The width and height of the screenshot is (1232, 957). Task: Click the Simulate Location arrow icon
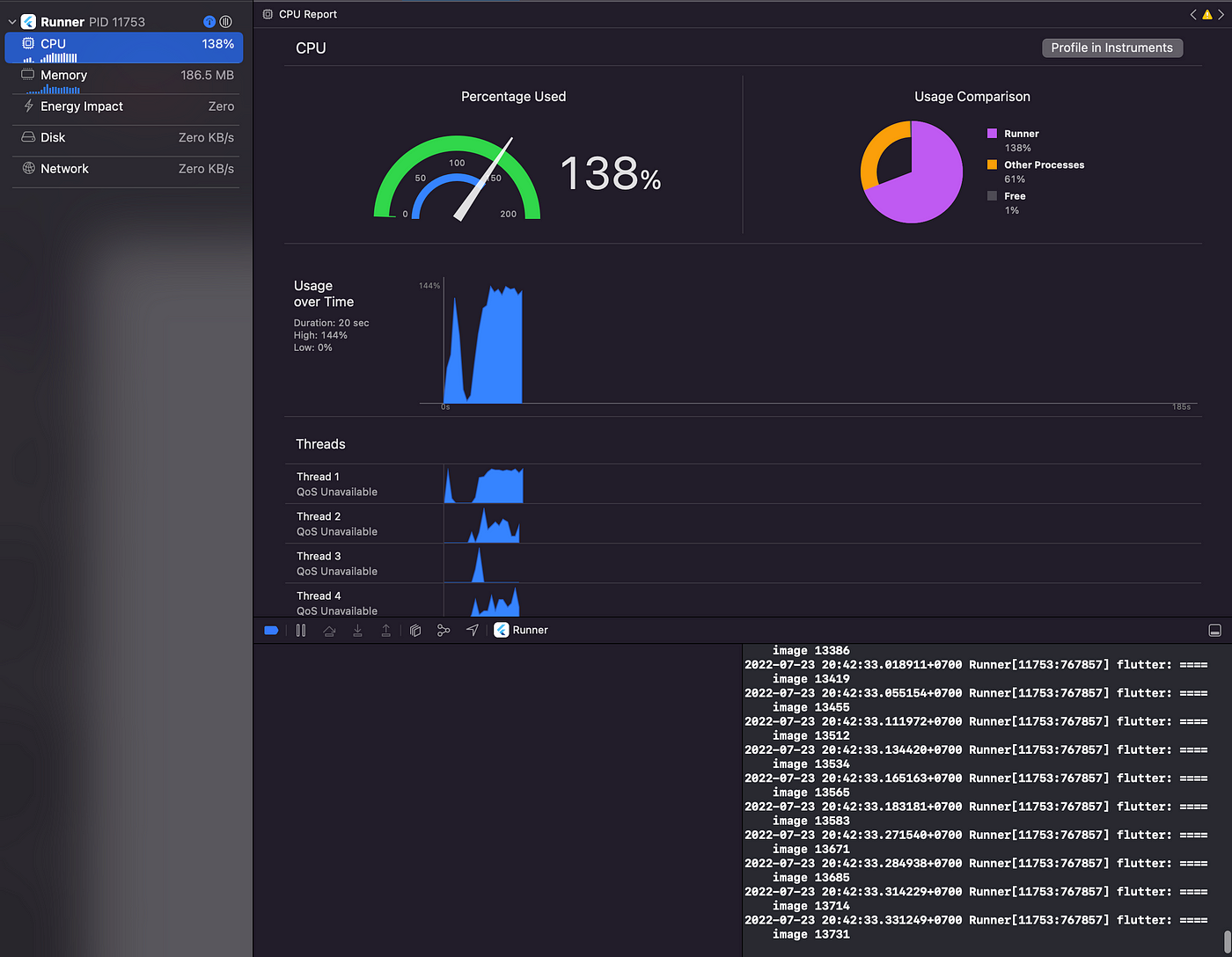[473, 630]
